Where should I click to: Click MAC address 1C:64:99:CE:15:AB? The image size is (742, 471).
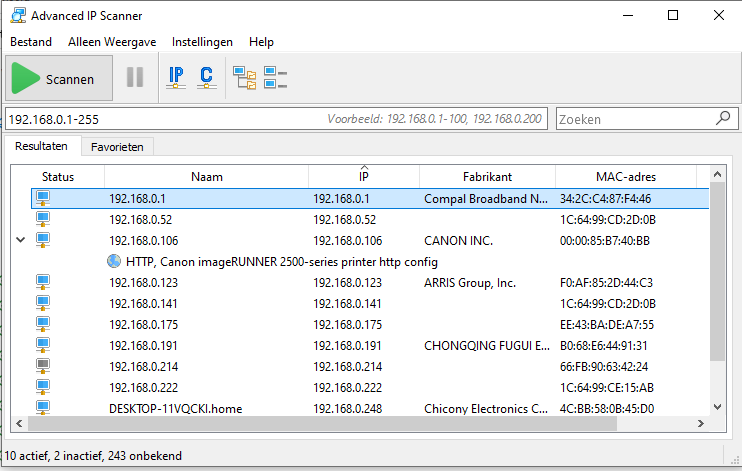coord(607,388)
